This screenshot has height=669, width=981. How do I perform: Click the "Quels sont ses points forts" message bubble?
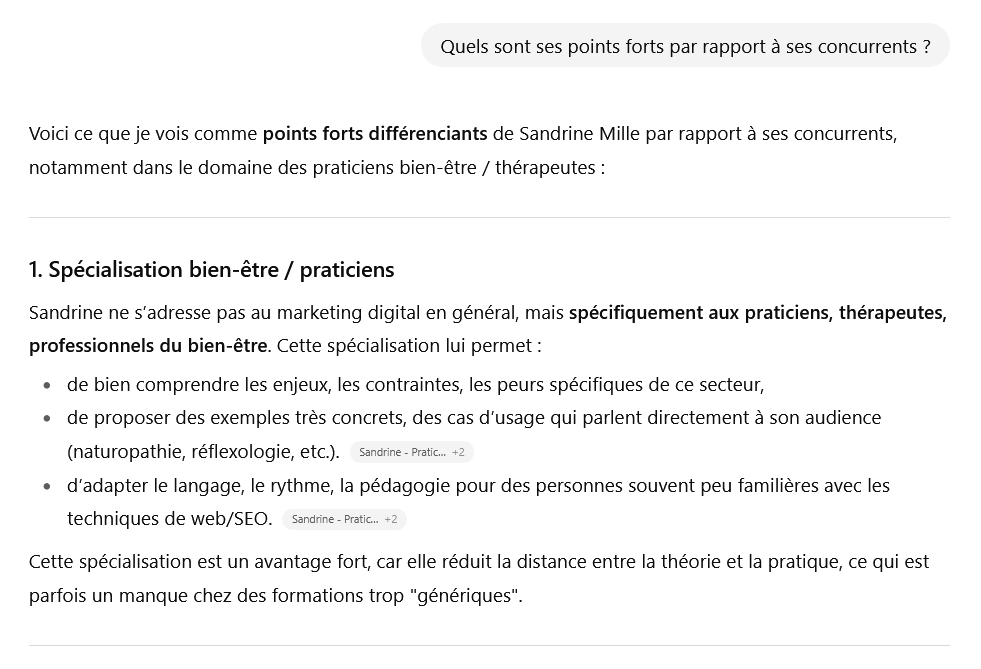(x=685, y=46)
